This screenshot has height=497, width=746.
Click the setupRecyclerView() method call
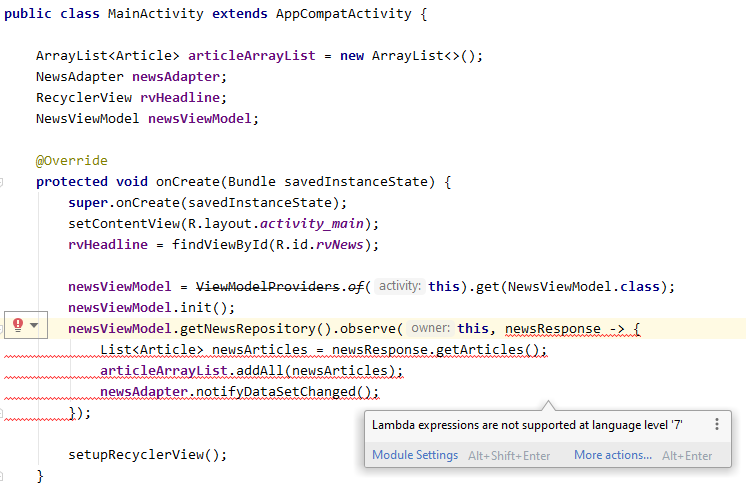click(146, 454)
